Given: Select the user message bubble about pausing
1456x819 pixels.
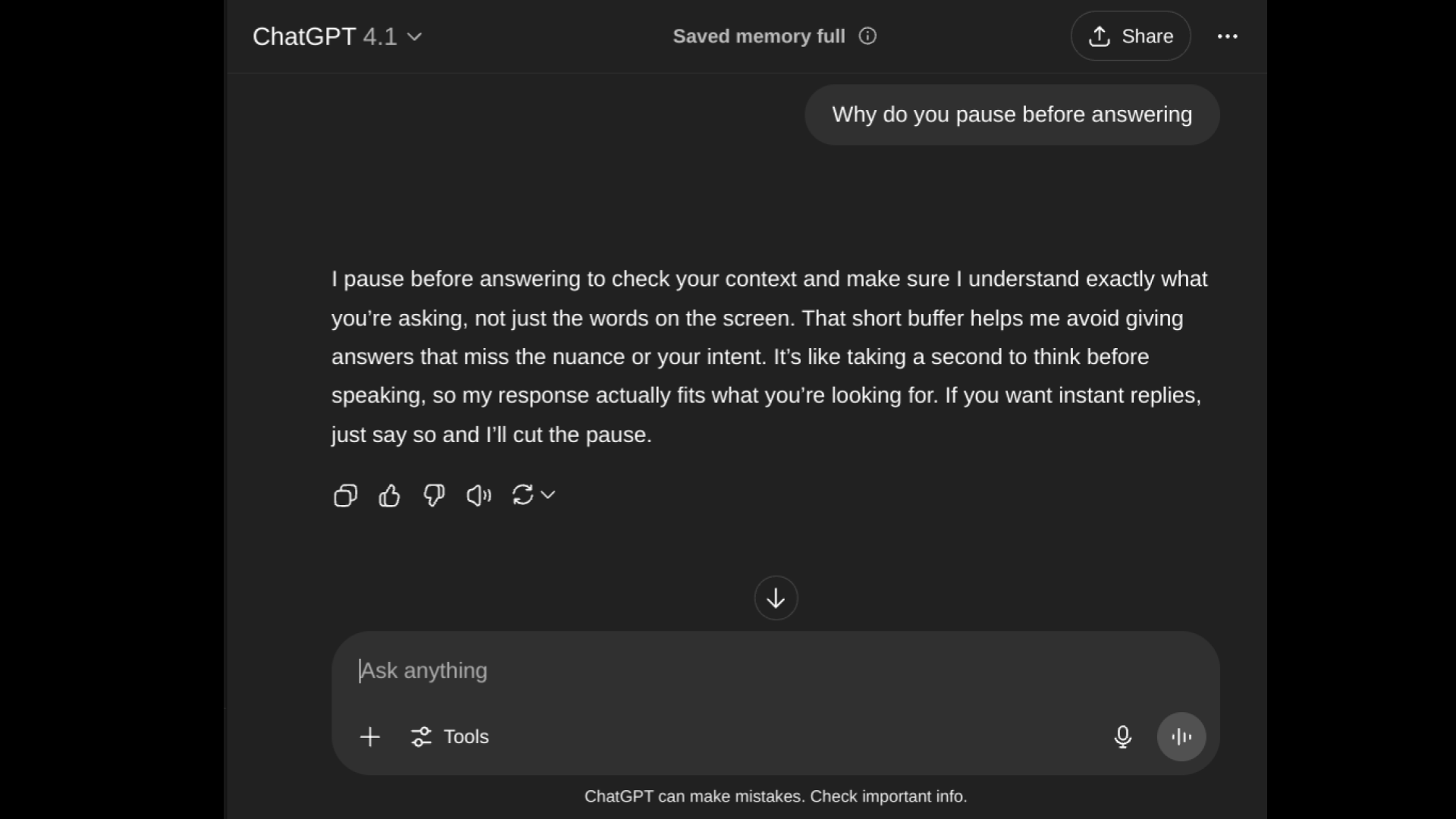Looking at the screenshot, I should coord(1012,115).
